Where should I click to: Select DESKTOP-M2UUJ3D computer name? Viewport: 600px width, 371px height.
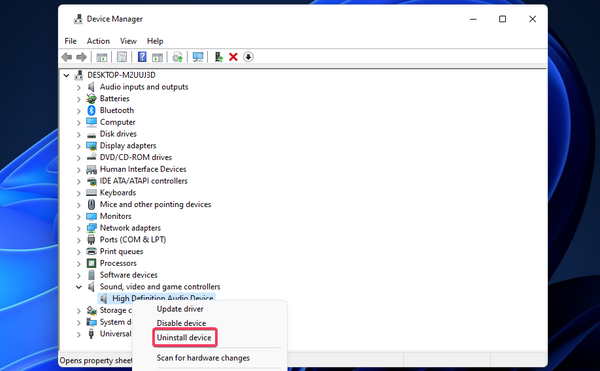121,75
